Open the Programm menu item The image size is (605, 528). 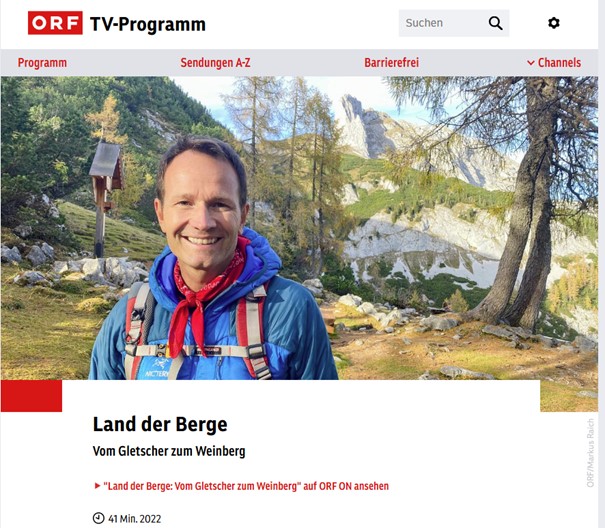[x=42, y=63]
